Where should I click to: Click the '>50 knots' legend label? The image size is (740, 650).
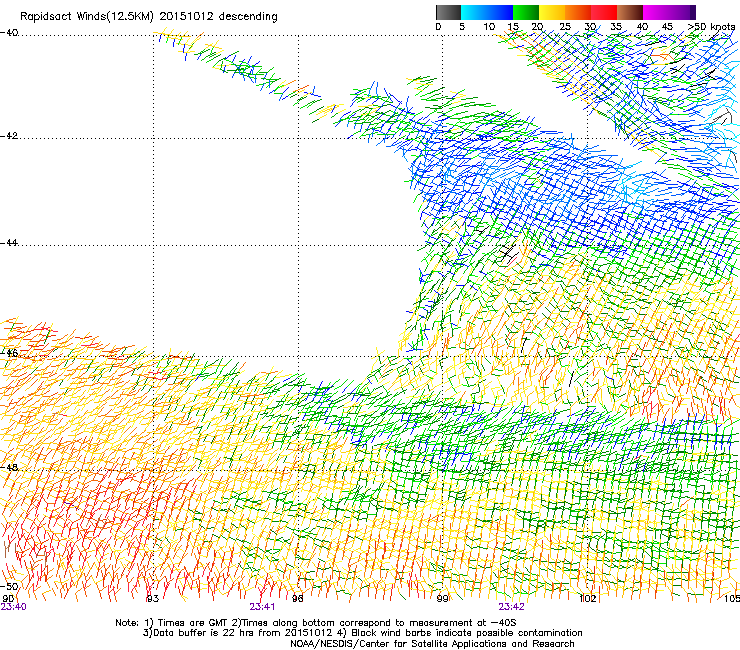(x=711, y=27)
